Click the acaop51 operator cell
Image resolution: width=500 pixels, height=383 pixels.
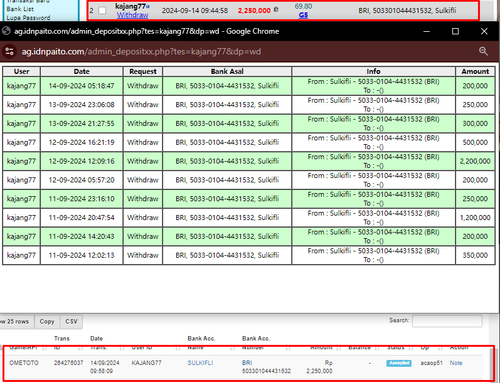pyautogui.click(x=431, y=363)
